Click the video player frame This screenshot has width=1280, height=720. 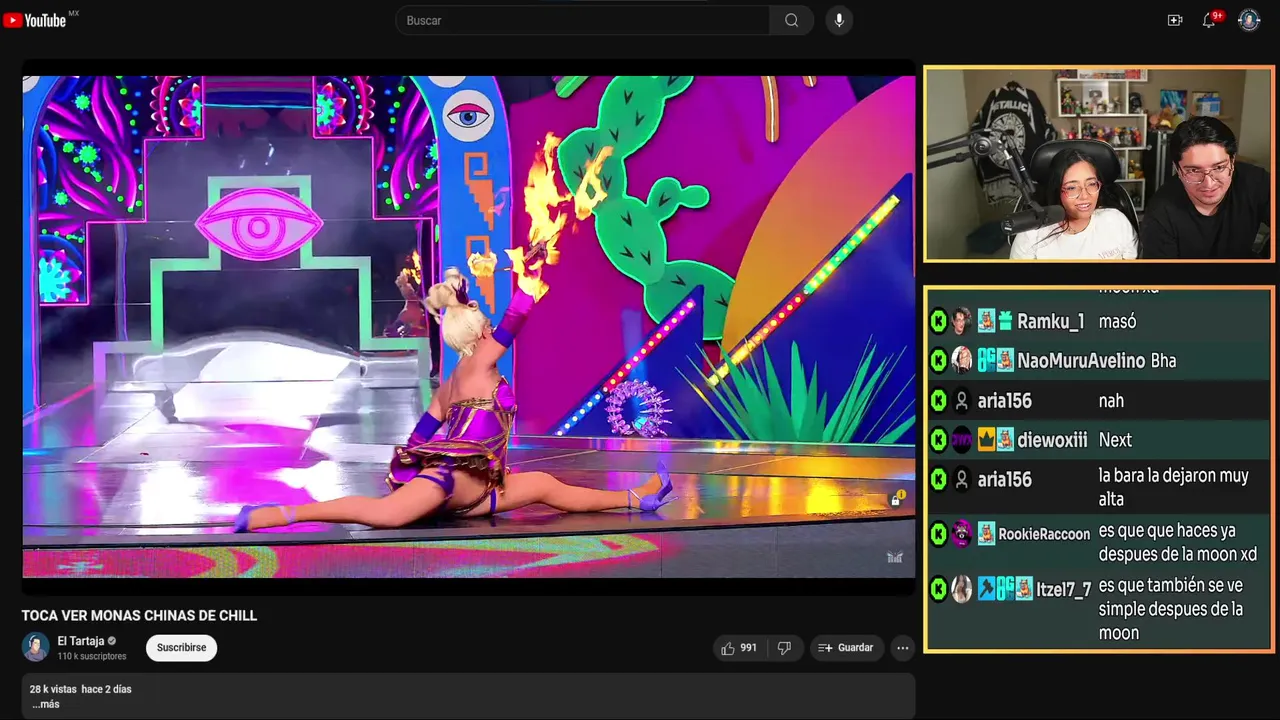(469, 327)
